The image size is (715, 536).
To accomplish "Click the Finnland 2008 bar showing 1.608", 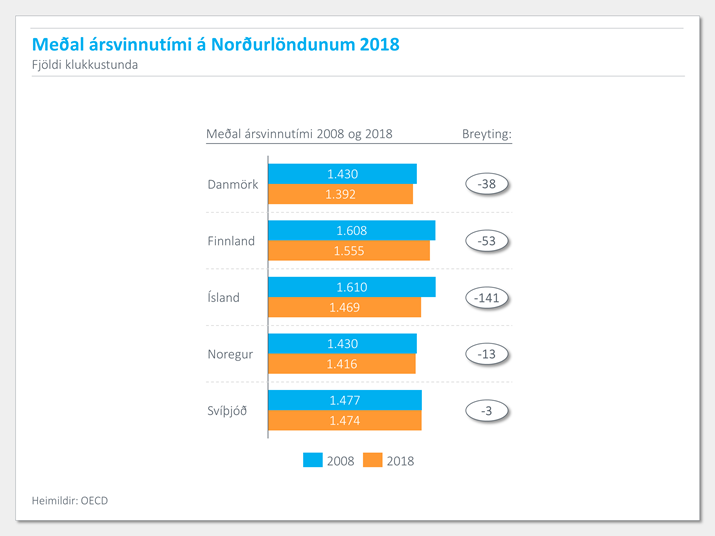I will click(351, 230).
